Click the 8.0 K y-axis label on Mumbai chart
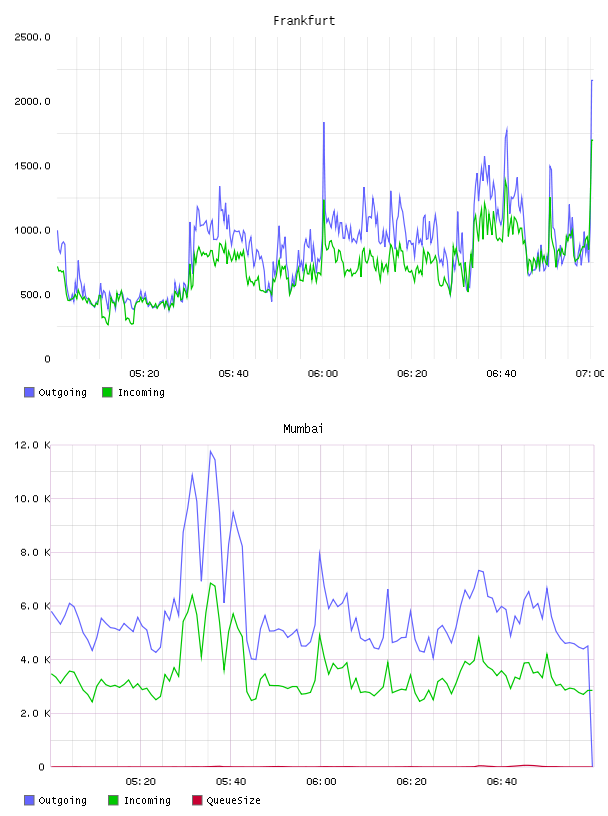Viewport: 608px width, 816px height. pos(35,552)
